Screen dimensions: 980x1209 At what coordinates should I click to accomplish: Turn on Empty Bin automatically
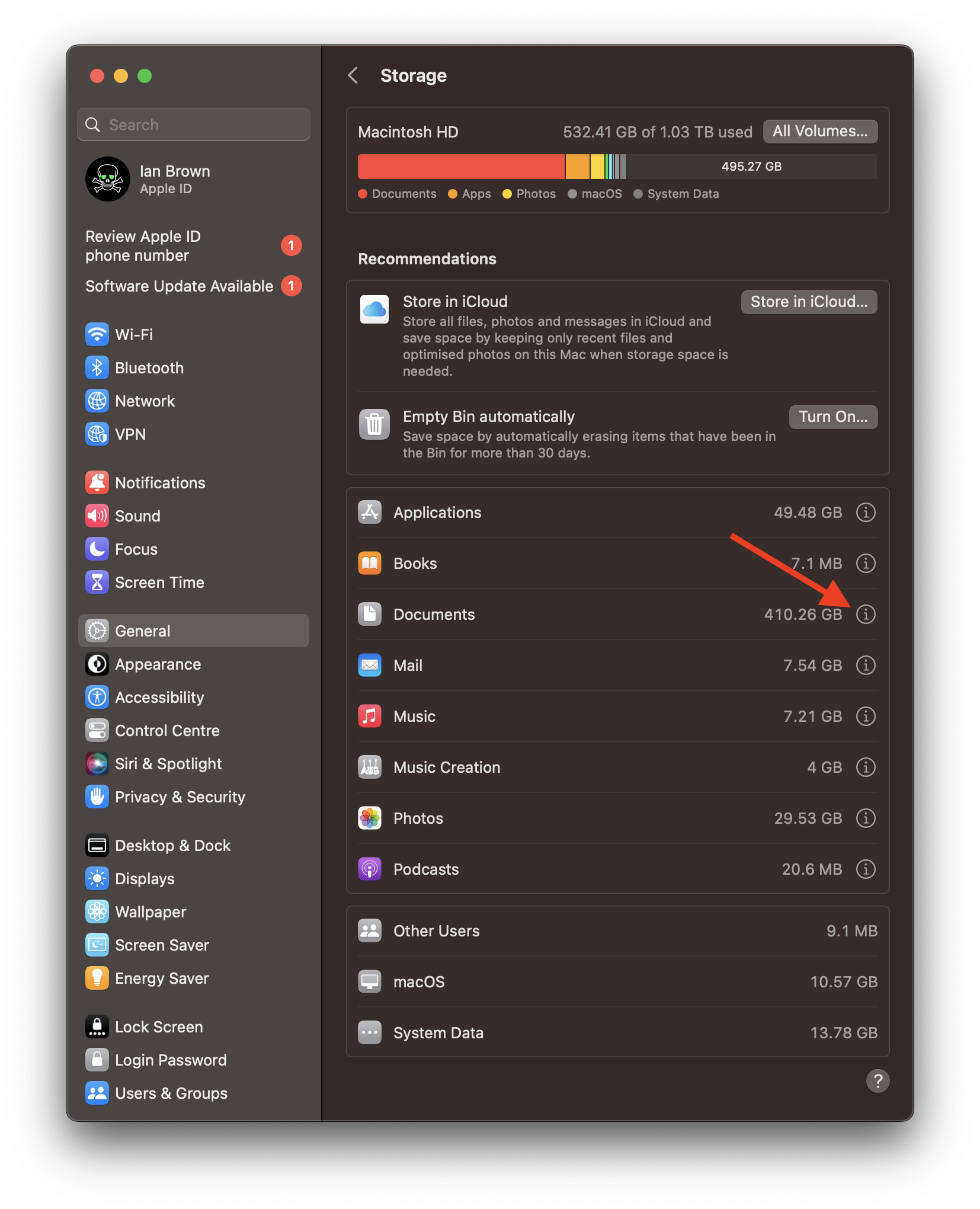point(833,417)
